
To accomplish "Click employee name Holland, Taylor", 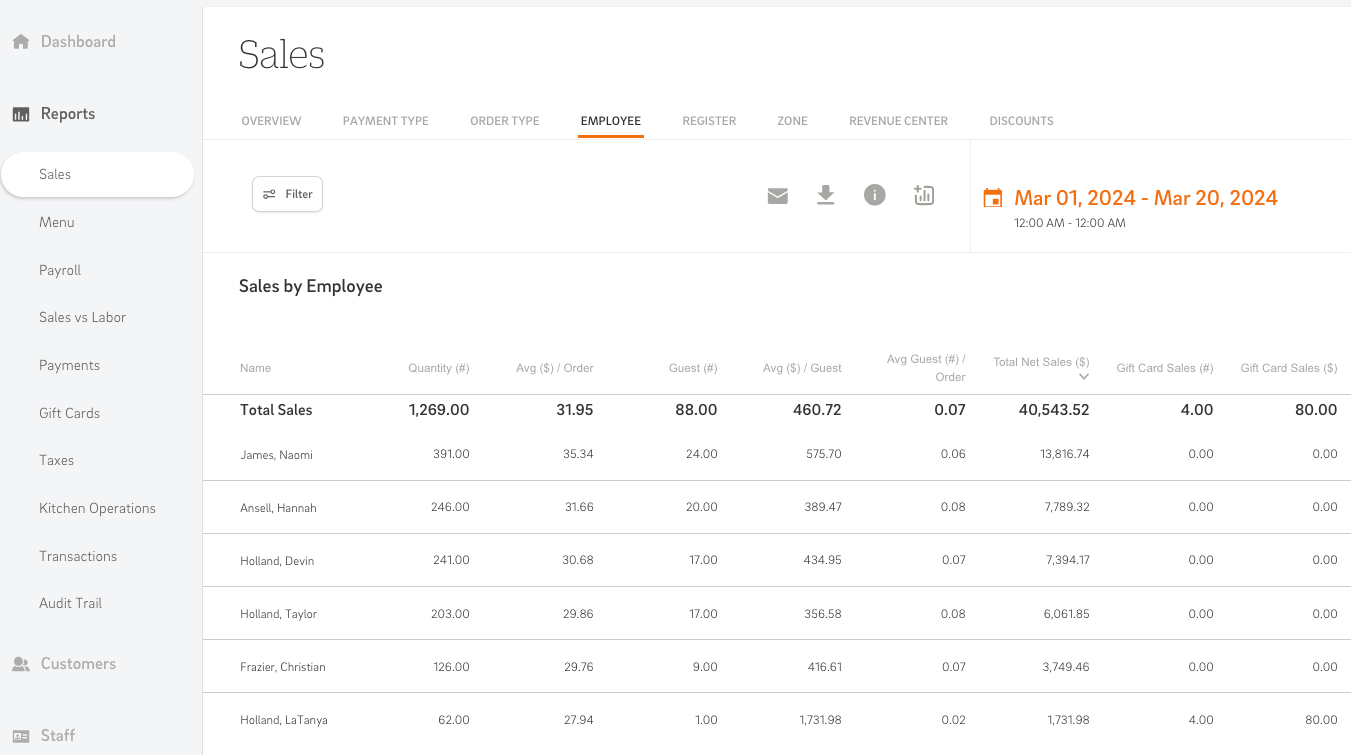I will [278, 614].
